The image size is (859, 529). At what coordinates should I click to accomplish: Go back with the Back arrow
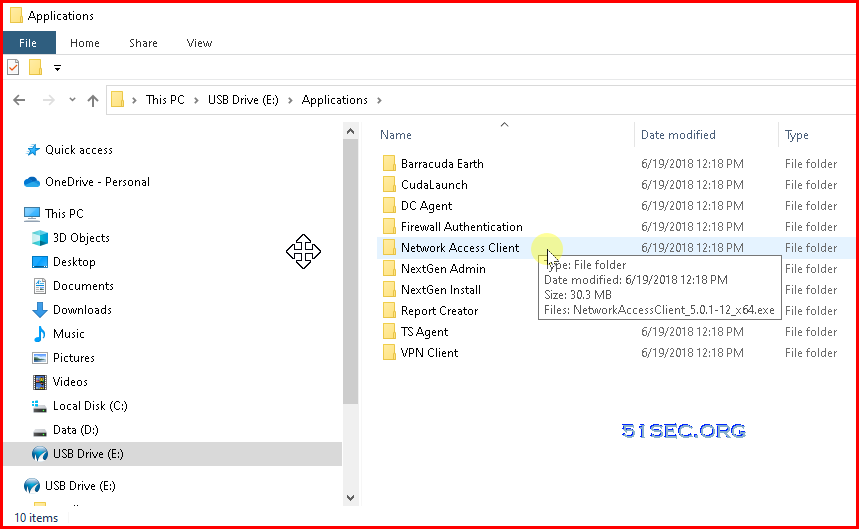(x=19, y=100)
